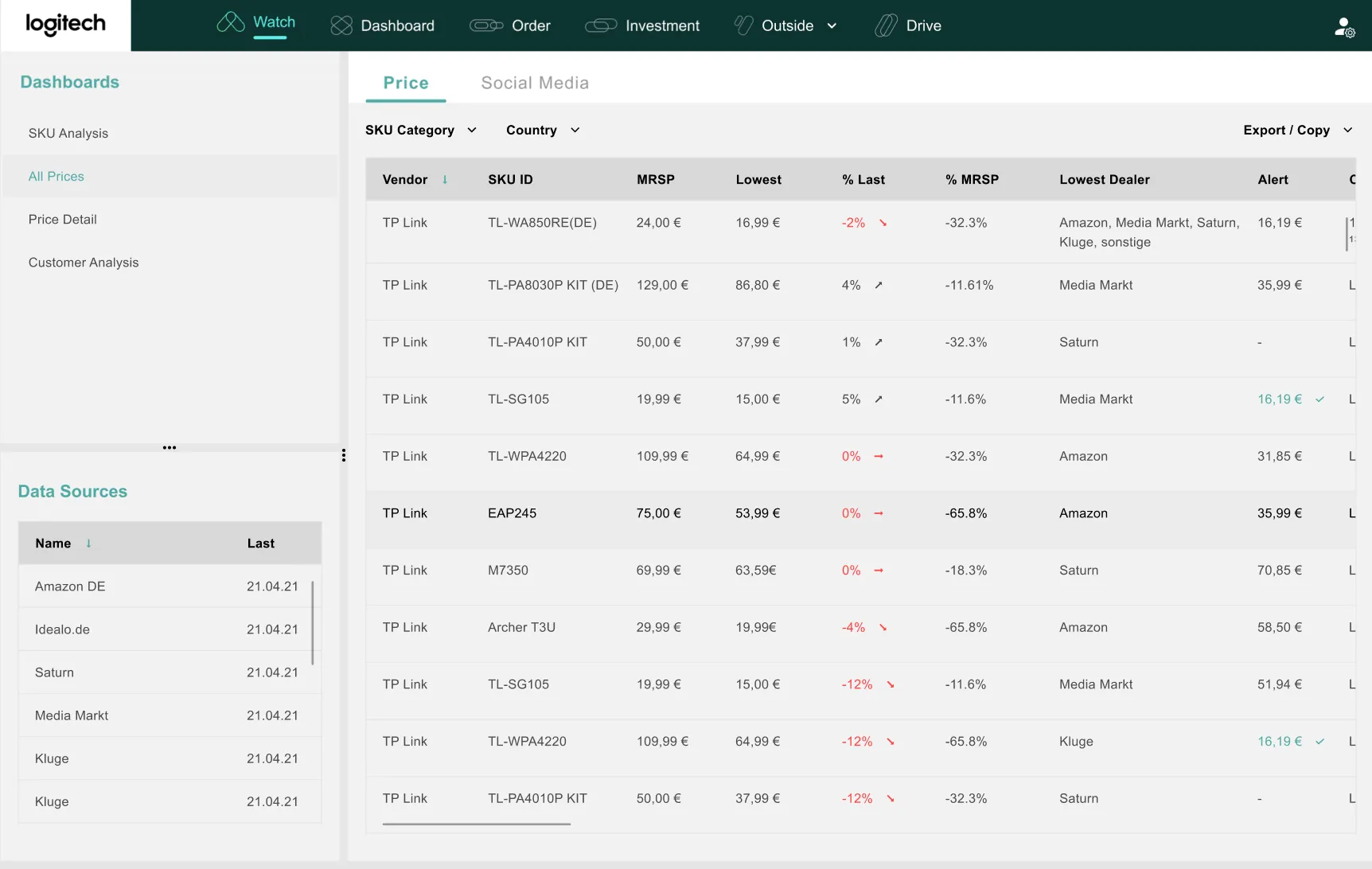The image size is (1372, 869).
Task: Click the vertical three-dot sidebar handle
Action: tap(343, 455)
